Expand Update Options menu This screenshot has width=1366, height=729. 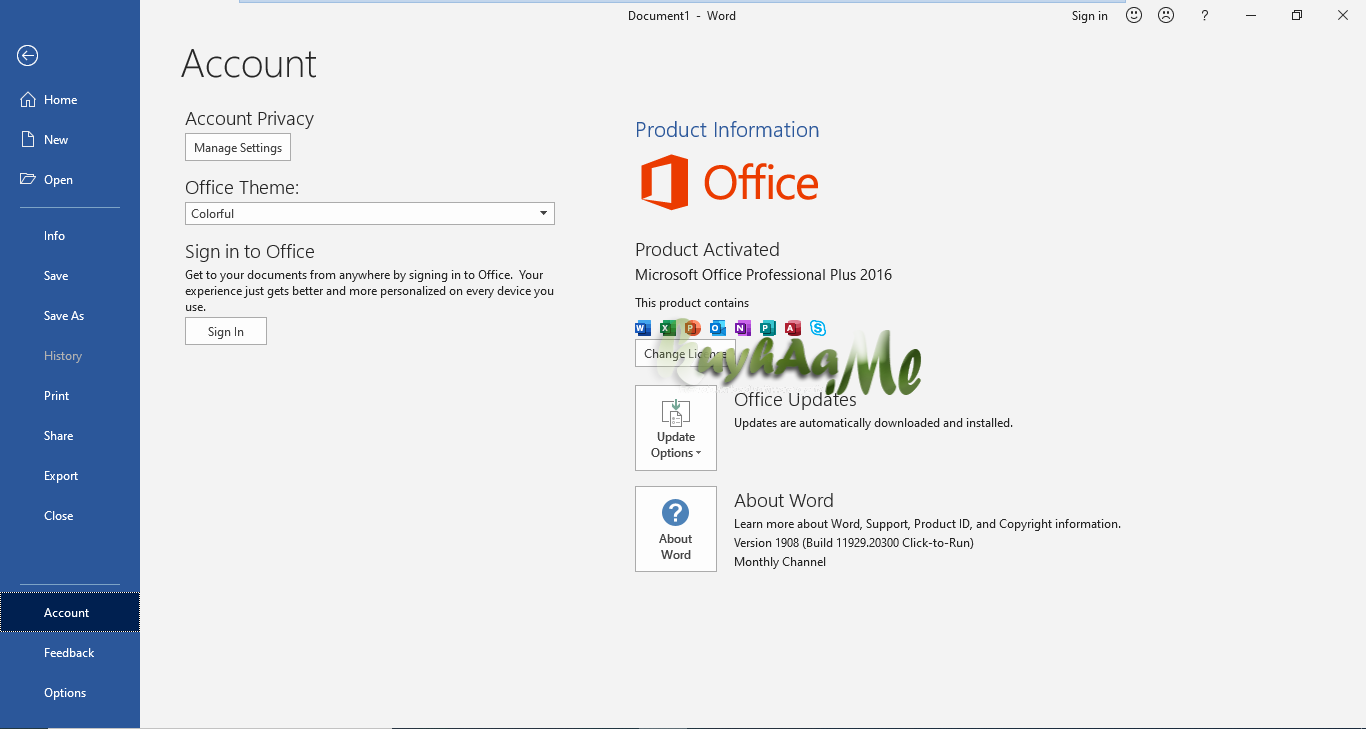point(676,428)
